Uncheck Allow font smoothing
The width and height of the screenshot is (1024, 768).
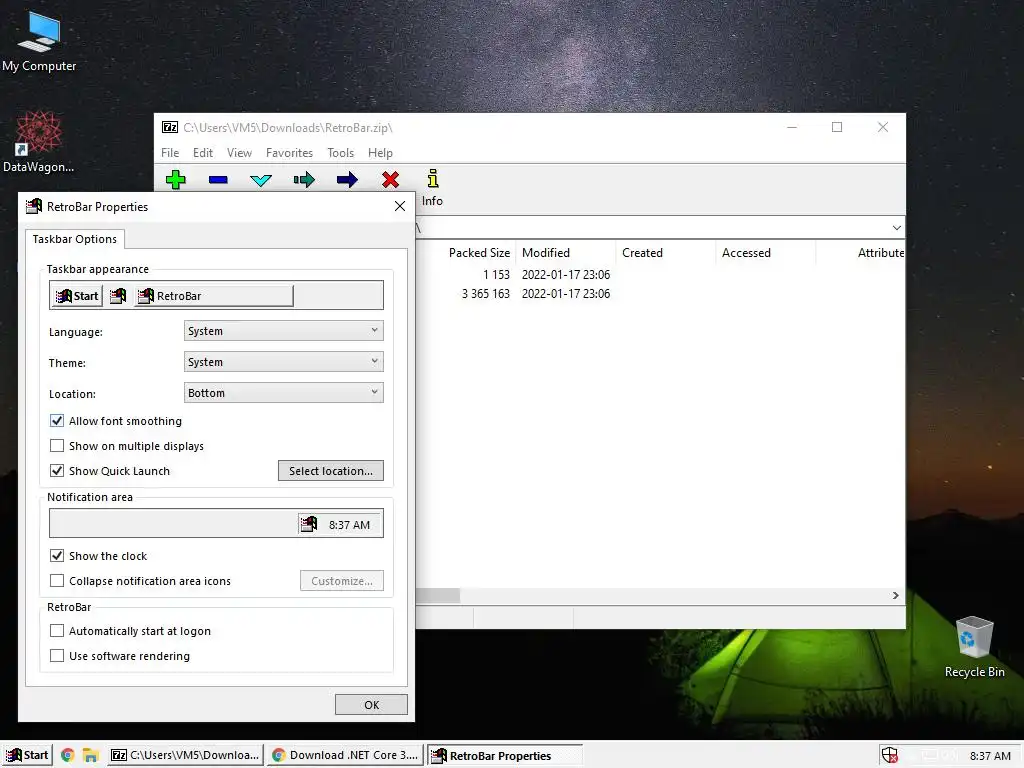click(57, 421)
